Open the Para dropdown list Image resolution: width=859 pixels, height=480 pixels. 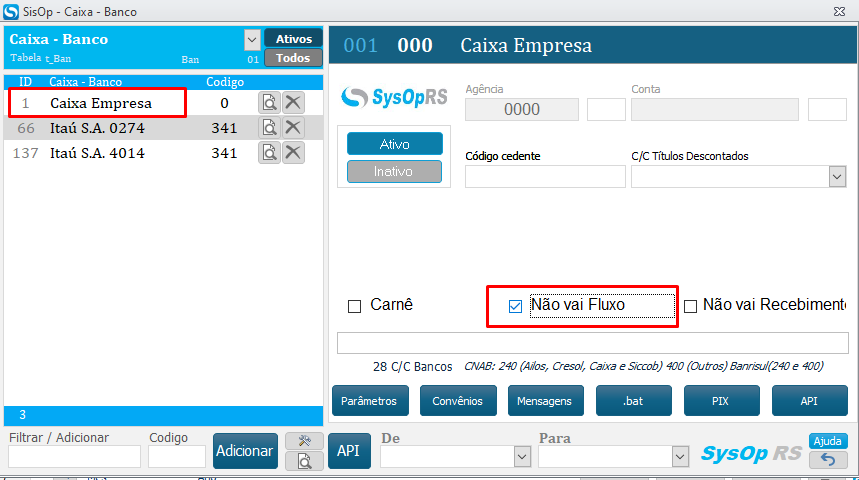679,456
